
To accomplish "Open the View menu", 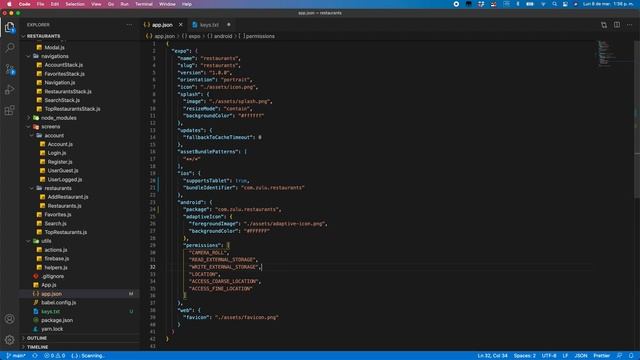I will coord(96,4).
